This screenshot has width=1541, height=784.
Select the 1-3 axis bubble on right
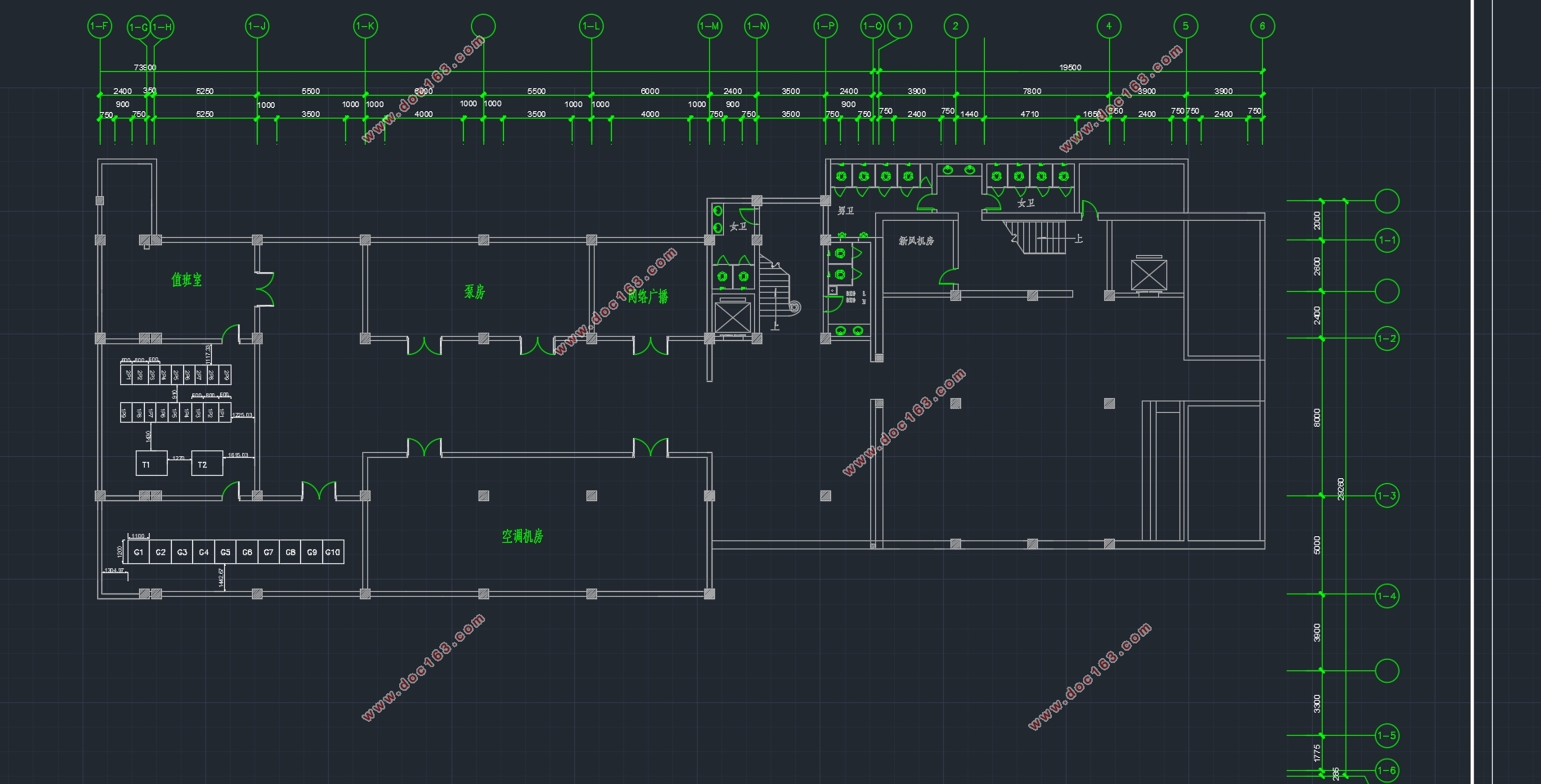[1386, 495]
